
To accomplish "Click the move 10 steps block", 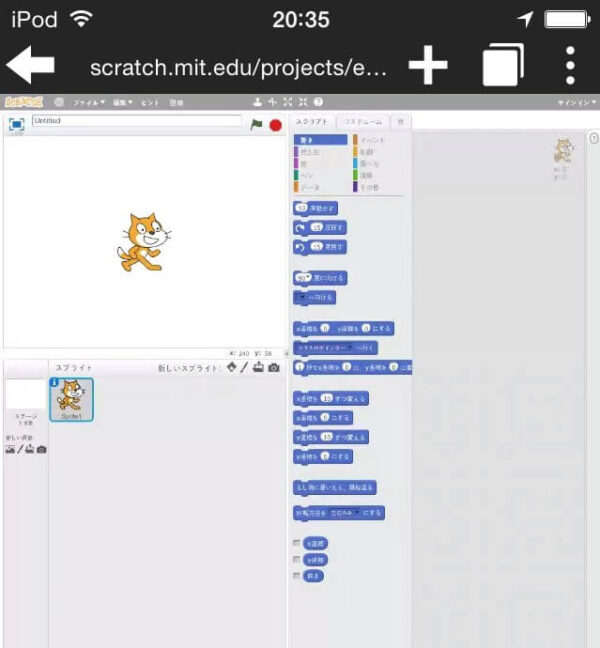I will point(316,208).
